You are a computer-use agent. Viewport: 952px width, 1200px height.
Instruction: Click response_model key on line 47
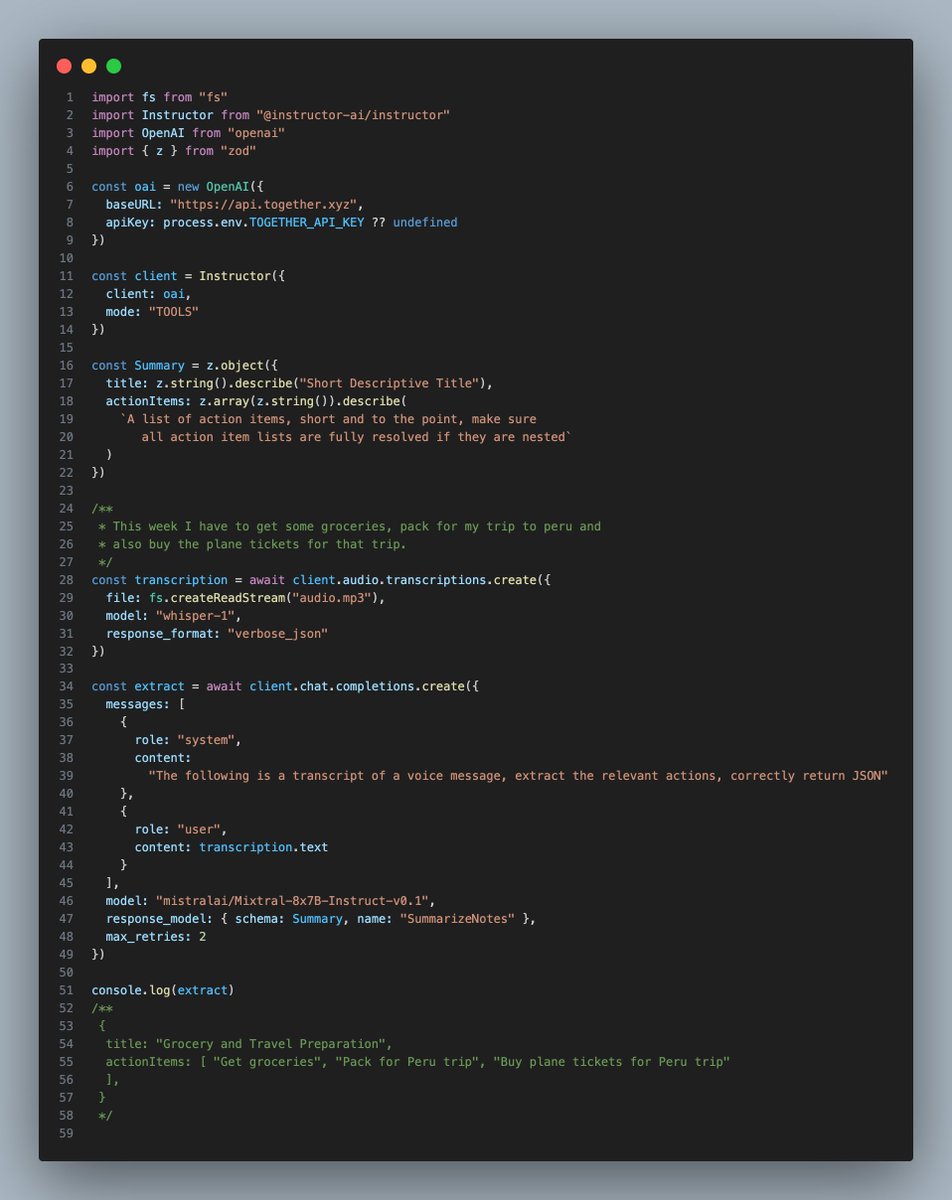point(156,918)
